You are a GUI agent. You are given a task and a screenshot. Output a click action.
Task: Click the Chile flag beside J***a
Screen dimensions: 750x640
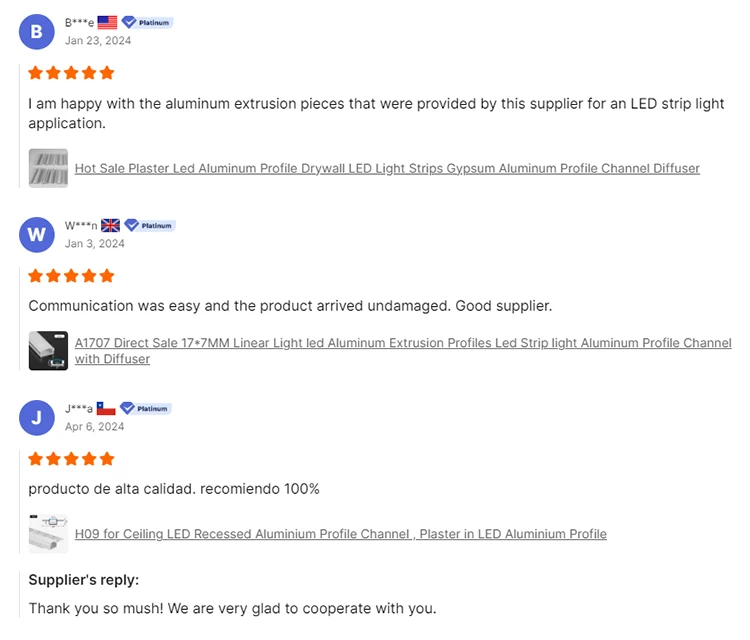pos(106,408)
